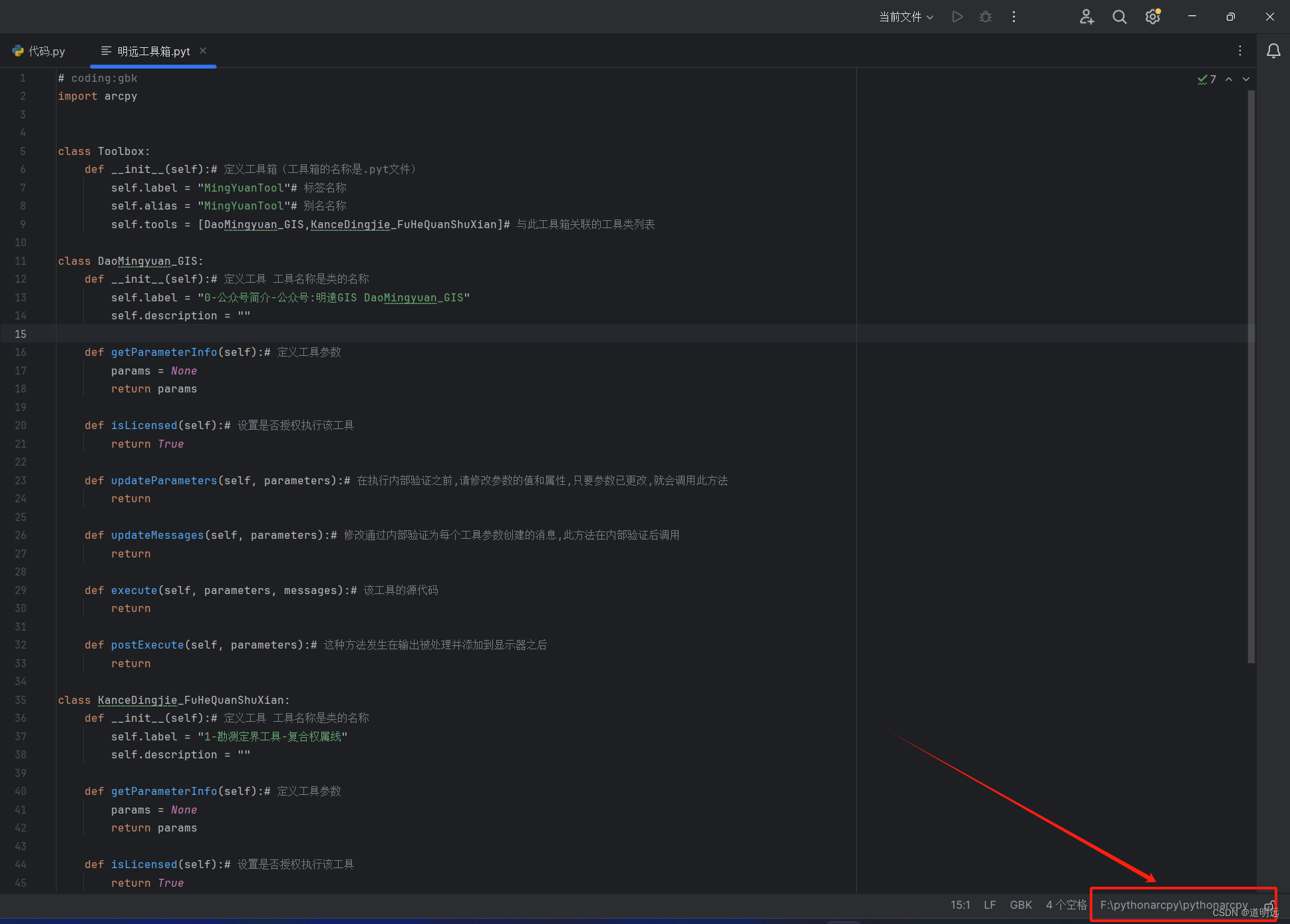Open the IDE Settings gear
This screenshot has width=1290, height=924.
coord(1152,17)
